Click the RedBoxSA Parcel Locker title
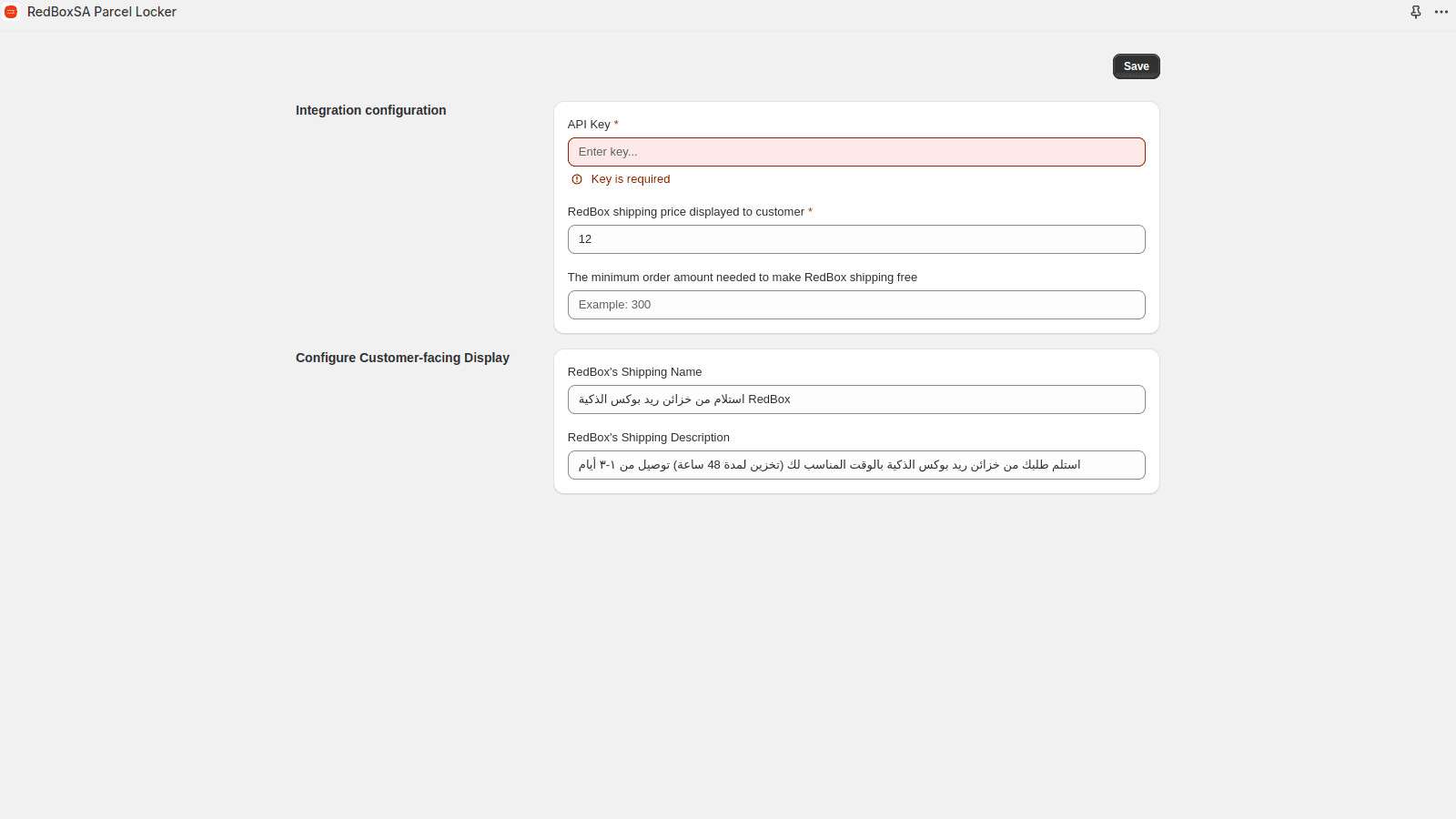 [x=102, y=12]
